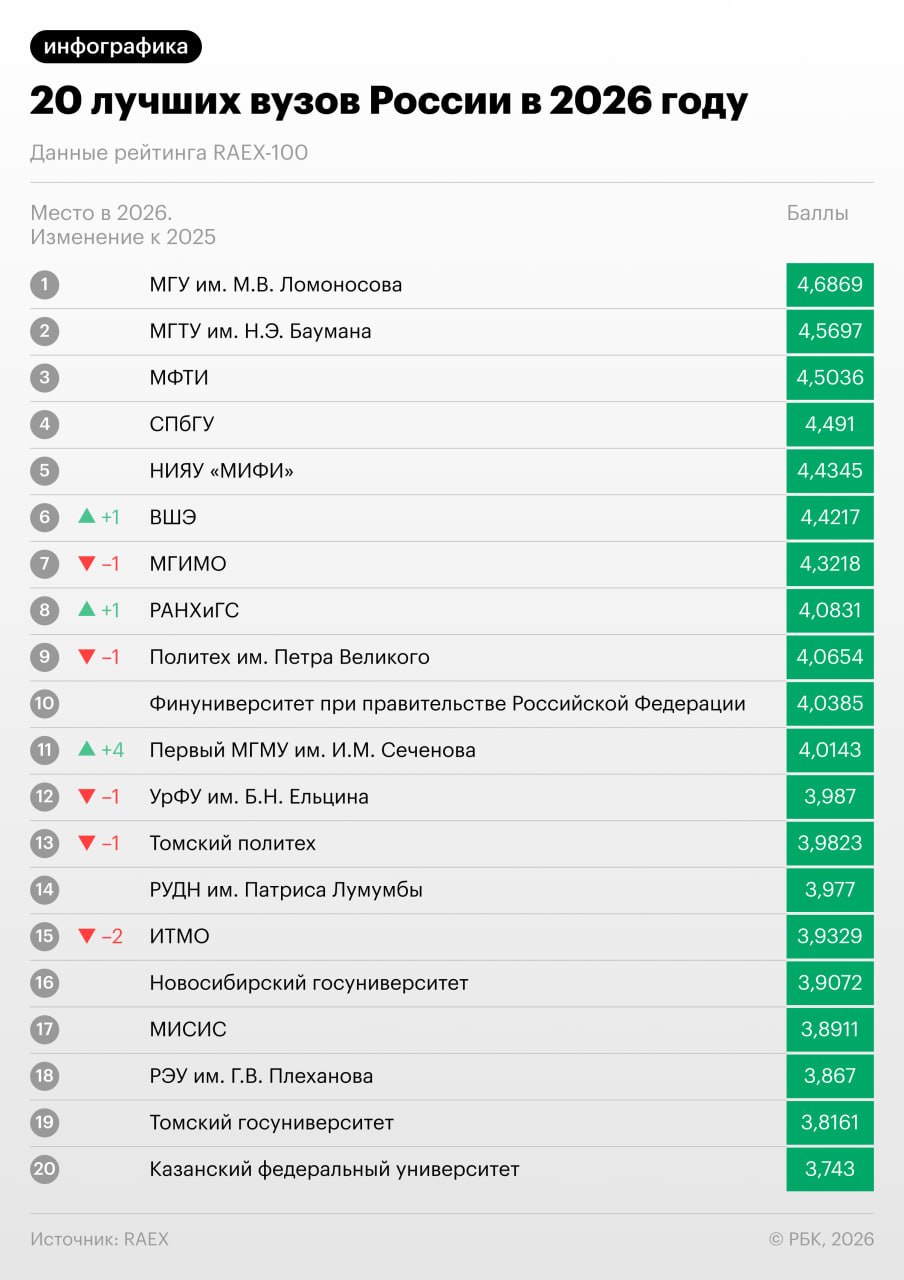This screenshot has width=904, height=1280.
Task: Select the 'МИСИС' name
Action: click(188, 1029)
